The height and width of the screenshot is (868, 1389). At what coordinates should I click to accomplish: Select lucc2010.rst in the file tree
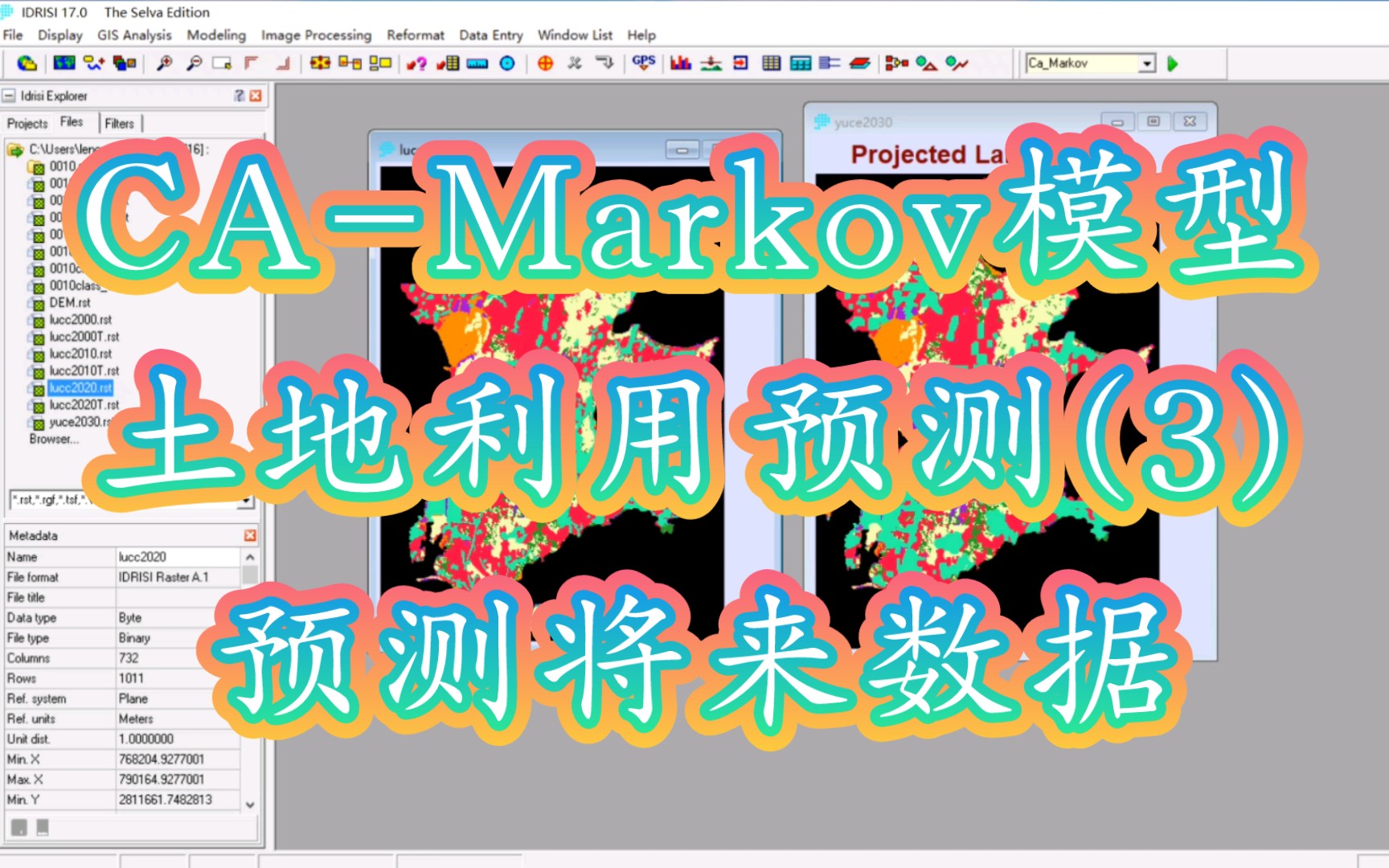coord(80,354)
